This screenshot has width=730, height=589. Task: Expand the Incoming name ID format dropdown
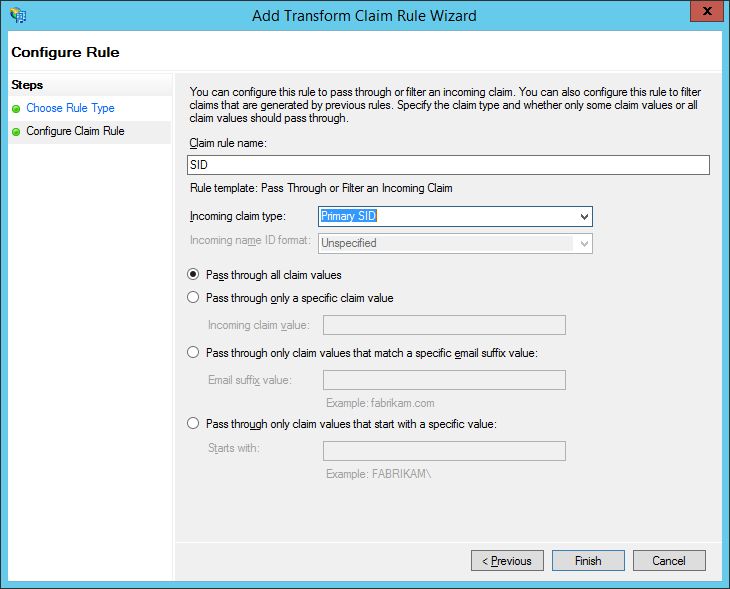click(584, 243)
